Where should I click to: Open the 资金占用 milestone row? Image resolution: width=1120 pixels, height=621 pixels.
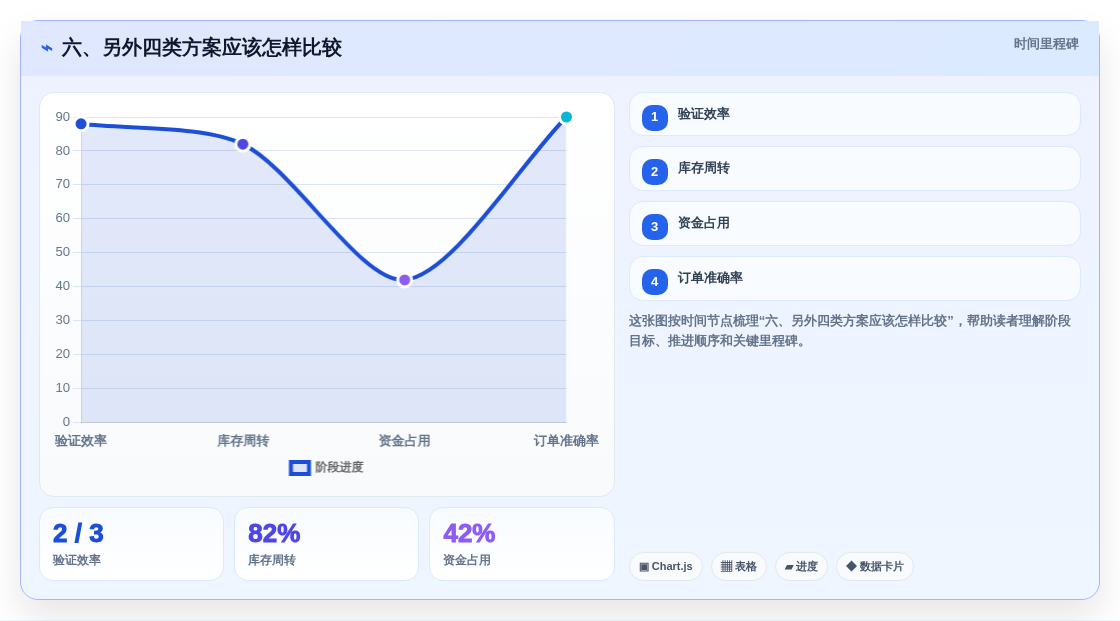point(854,224)
